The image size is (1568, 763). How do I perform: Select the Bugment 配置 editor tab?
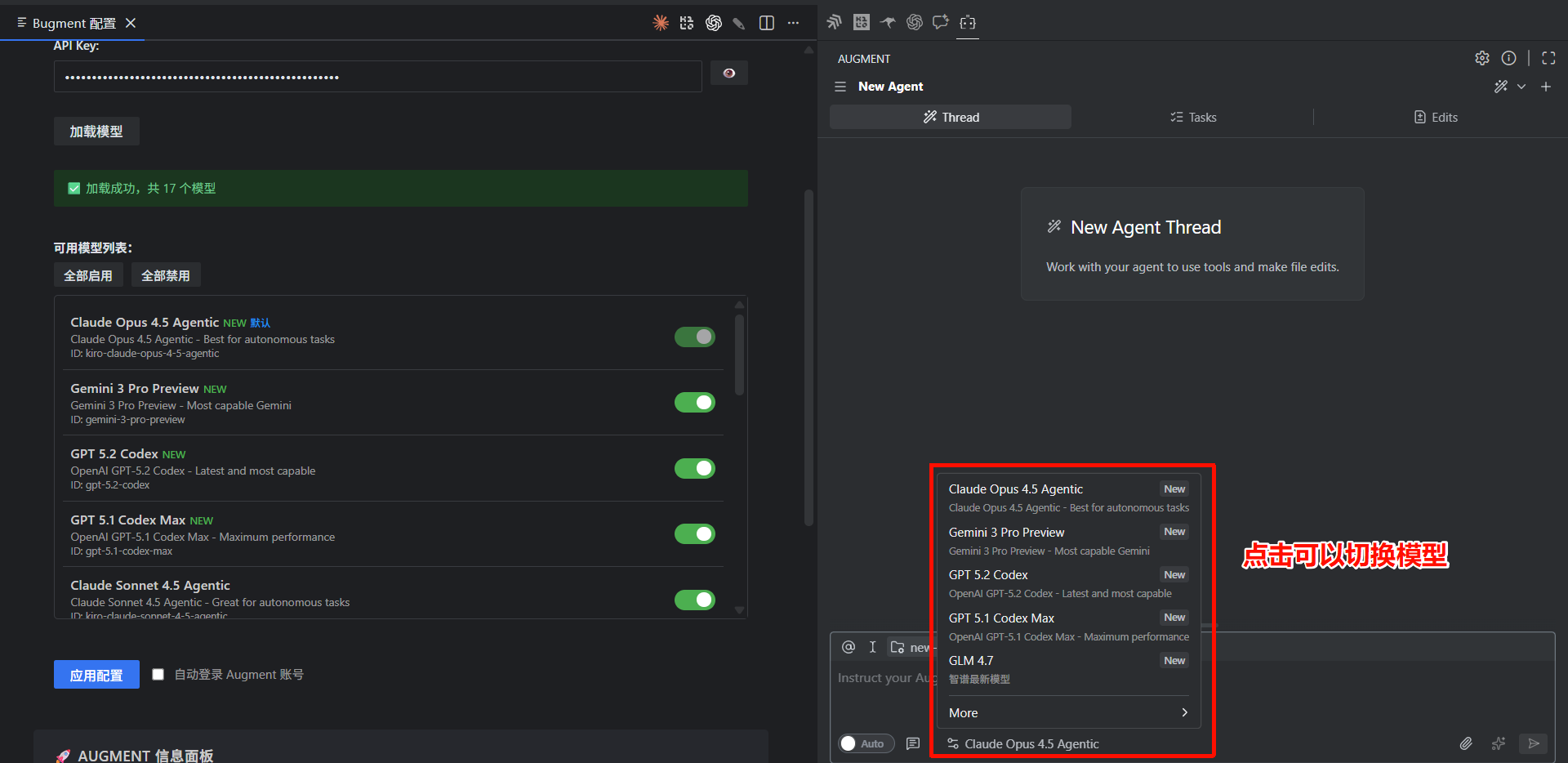pyautogui.click(x=74, y=23)
